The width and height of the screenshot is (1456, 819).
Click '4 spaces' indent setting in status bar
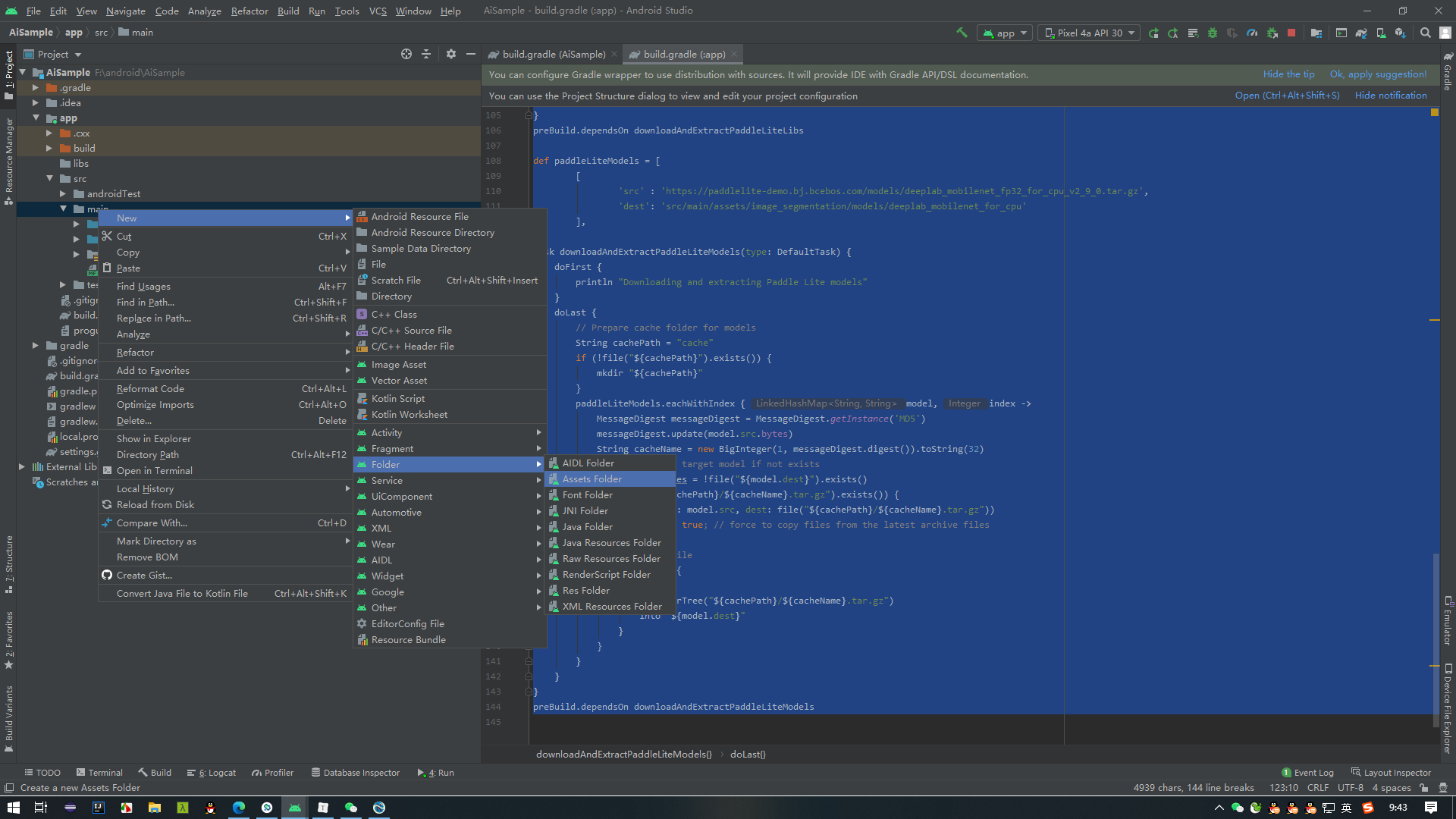(1392, 788)
